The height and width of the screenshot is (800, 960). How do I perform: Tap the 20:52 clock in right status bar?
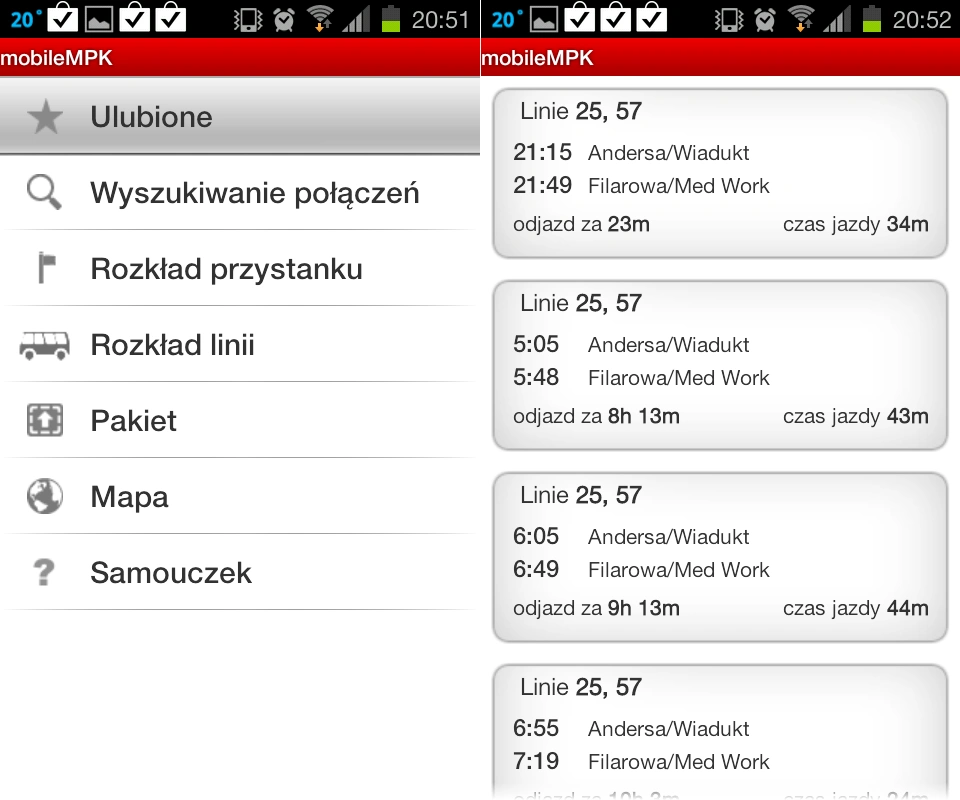click(921, 20)
